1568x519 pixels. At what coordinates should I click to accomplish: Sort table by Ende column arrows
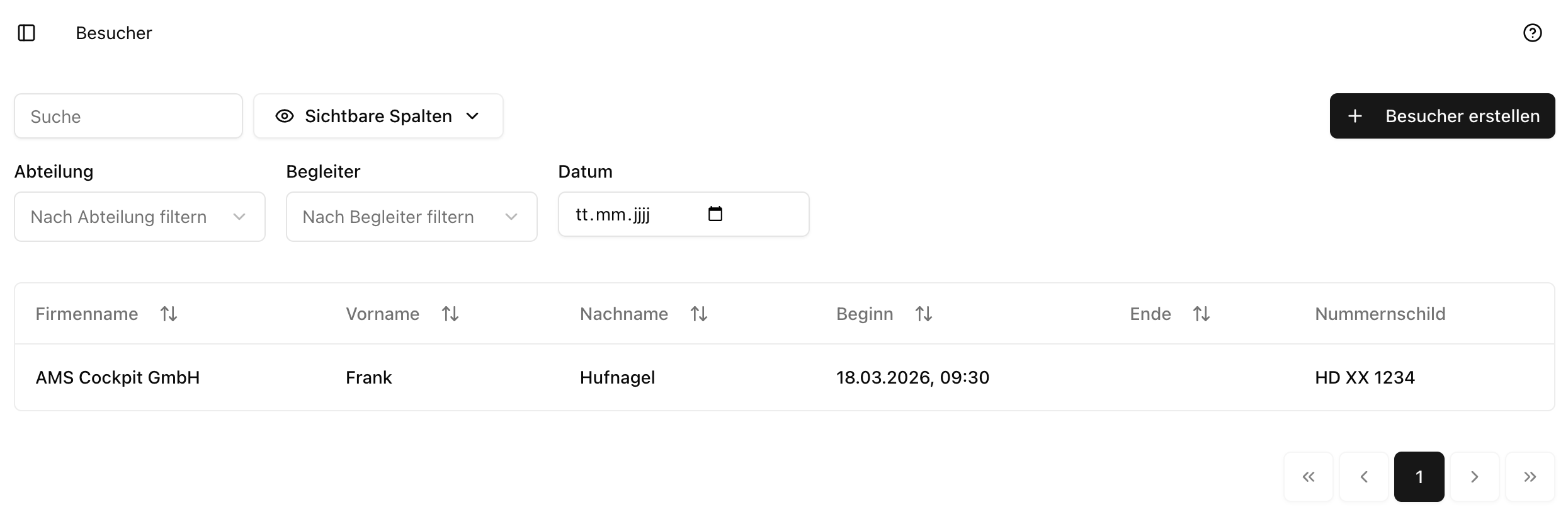(x=1202, y=314)
